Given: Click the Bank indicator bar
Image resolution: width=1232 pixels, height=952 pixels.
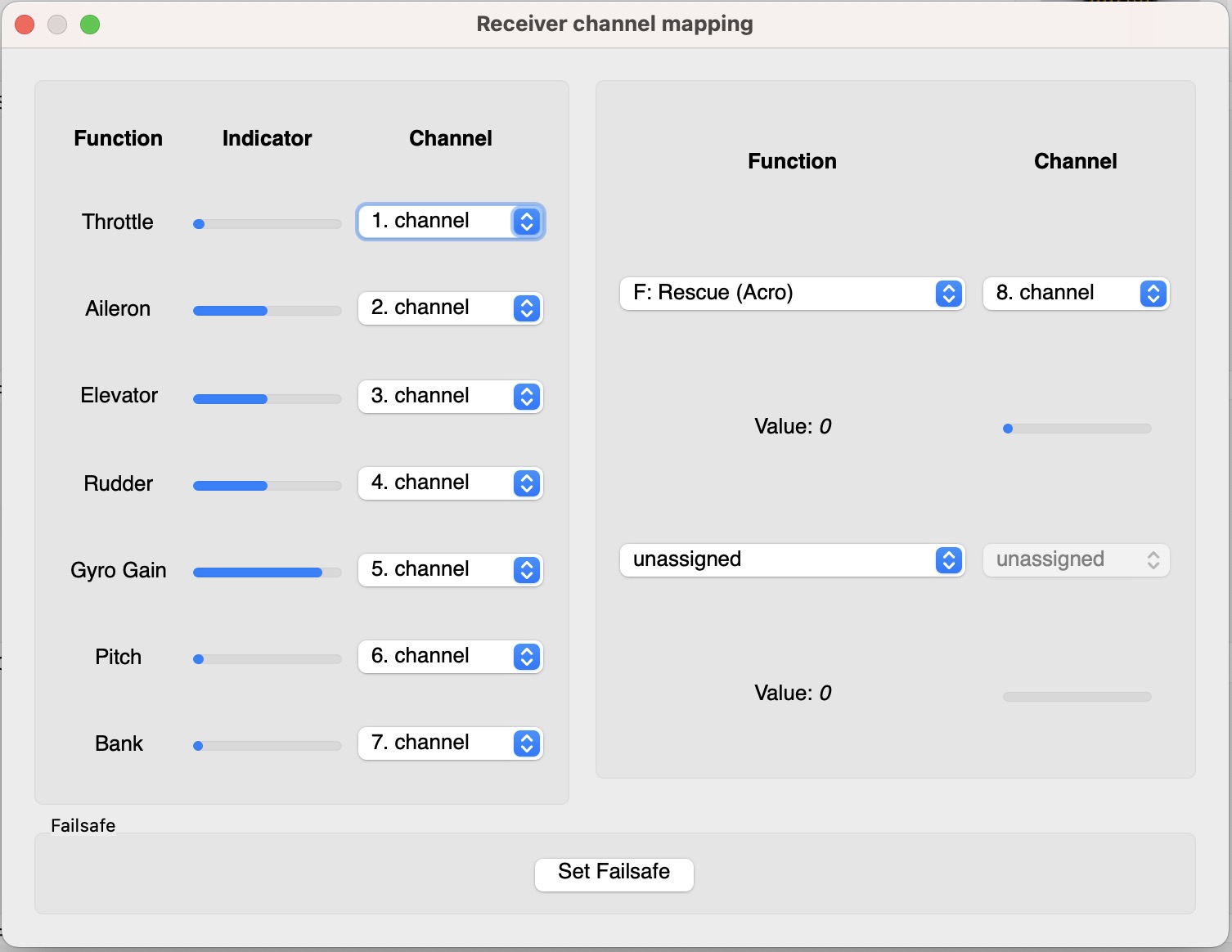Looking at the screenshot, I should coord(268,746).
